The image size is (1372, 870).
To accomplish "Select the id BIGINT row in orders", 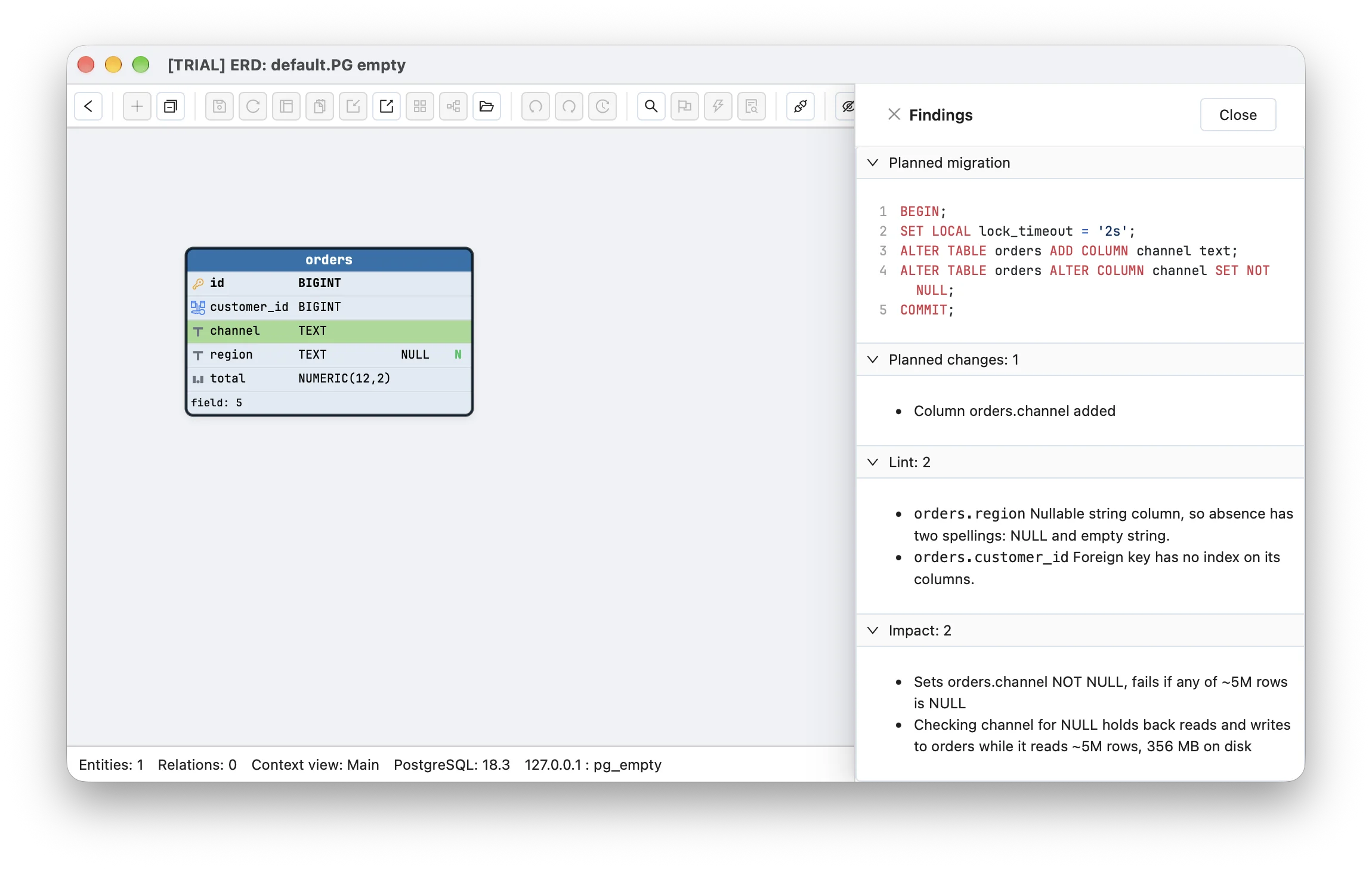I will [x=329, y=283].
